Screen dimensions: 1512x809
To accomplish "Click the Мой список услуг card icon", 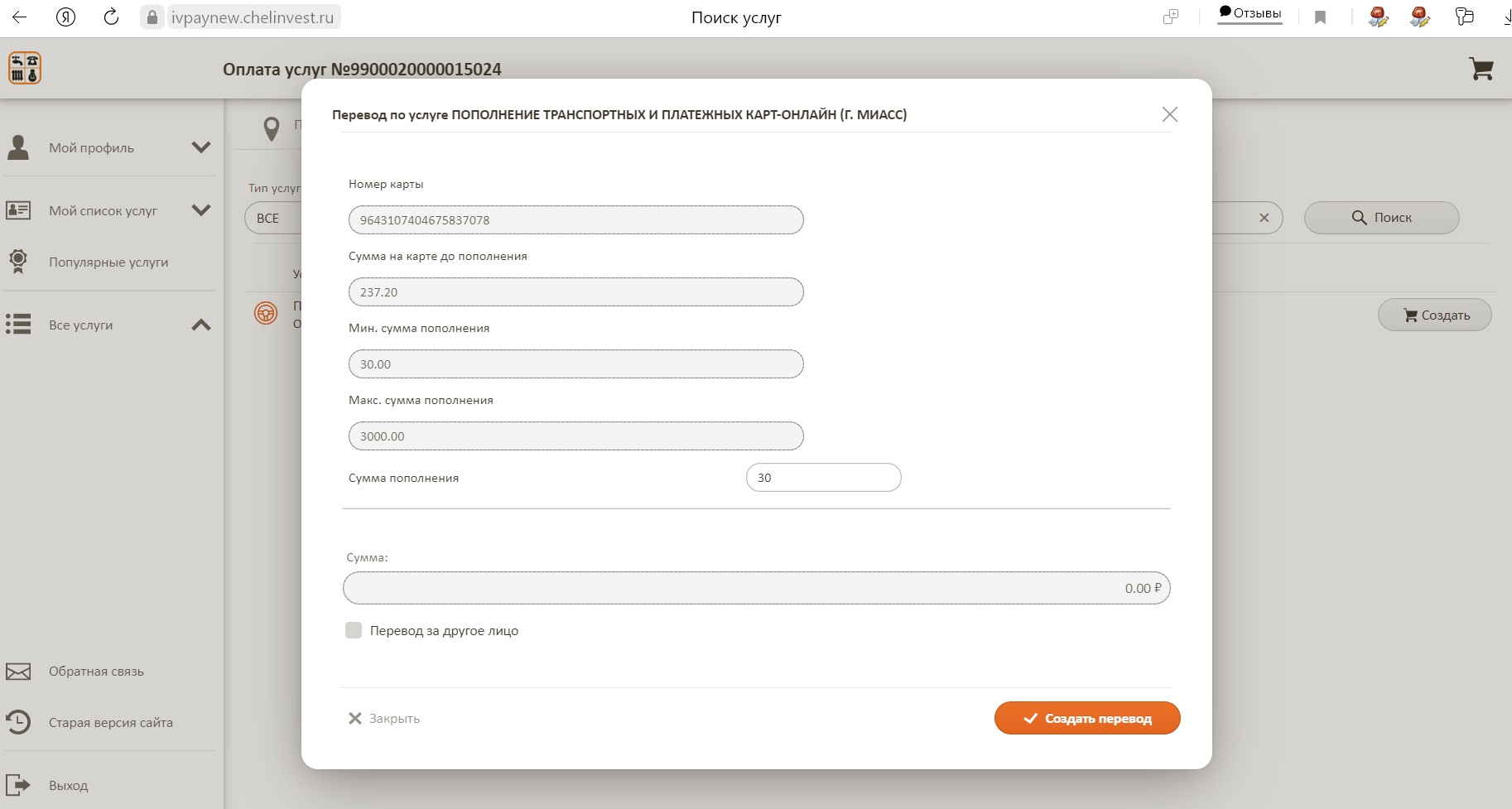I will [x=18, y=210].
